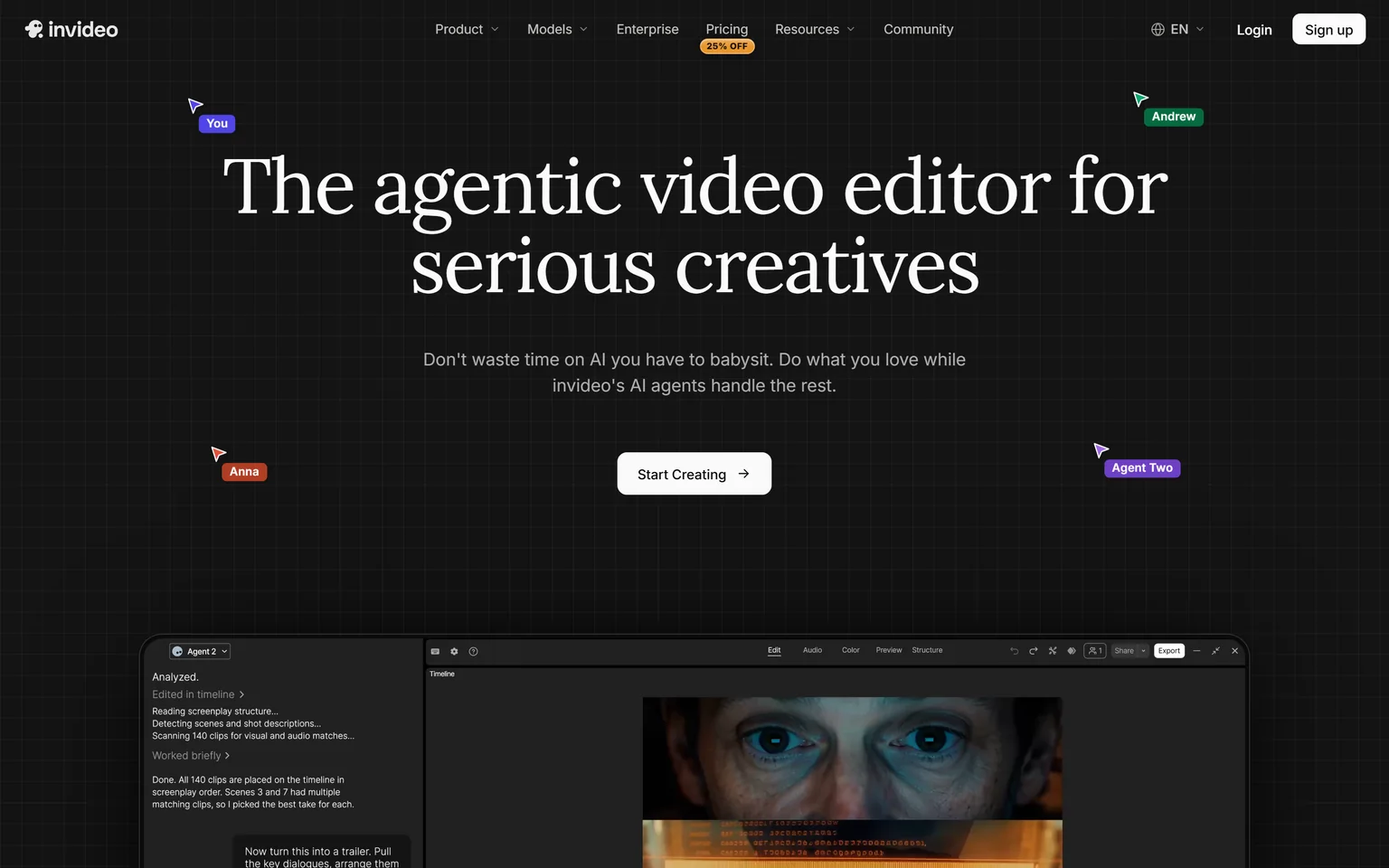1389x868 pixels.
Task: Open the collaborators count button
Action: 1094,651
